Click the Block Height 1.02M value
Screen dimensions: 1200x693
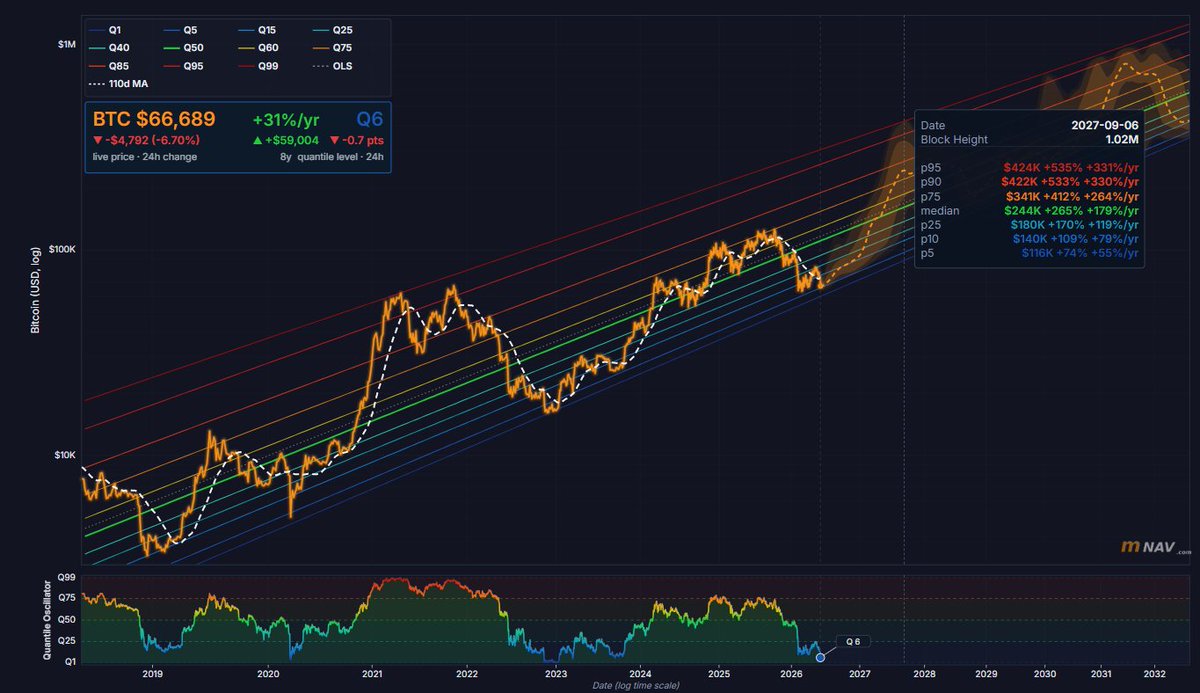tap(1121, 139)
